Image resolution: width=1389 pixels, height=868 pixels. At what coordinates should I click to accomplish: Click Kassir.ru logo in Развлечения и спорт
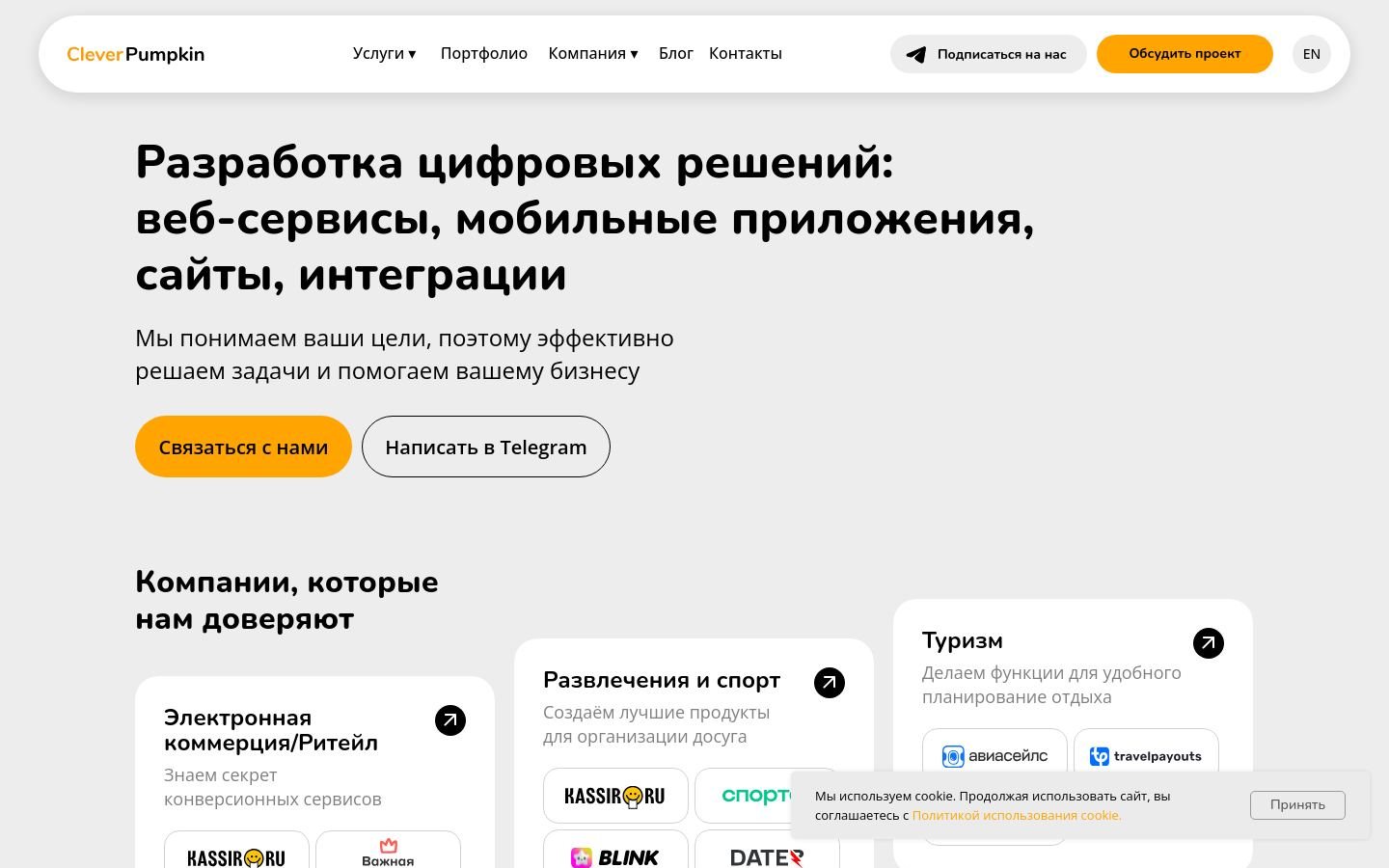coord(615,796)
